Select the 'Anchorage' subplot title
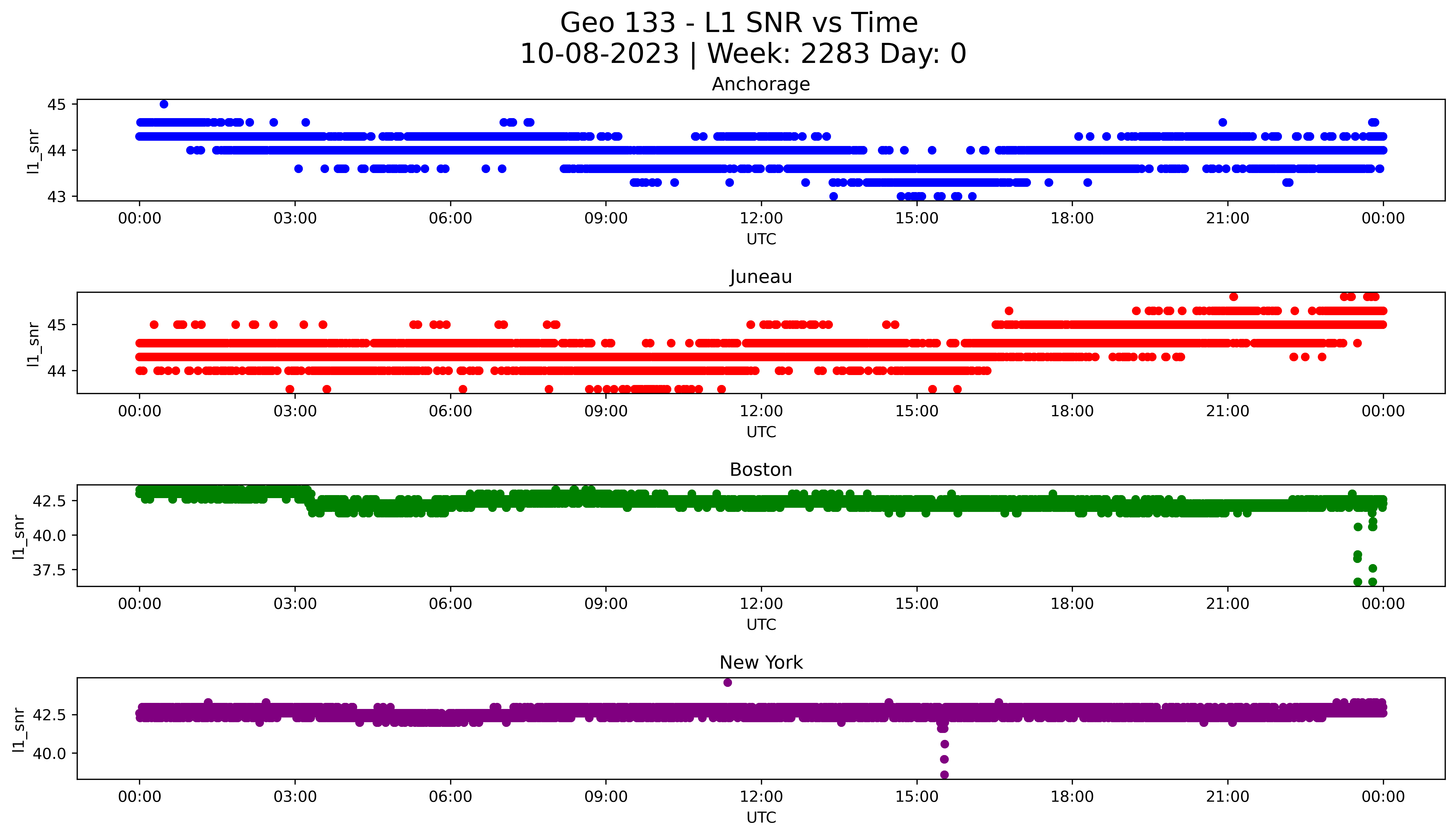This screenshot has width=1456, height=837. click(761, 84)
